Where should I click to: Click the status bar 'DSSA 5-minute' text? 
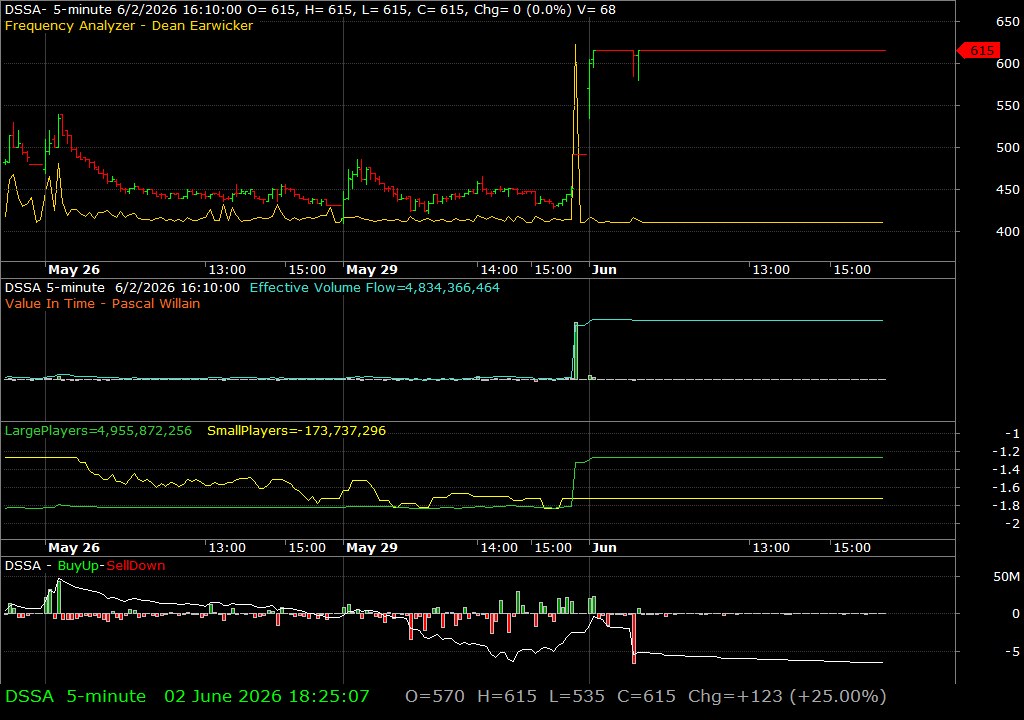[x=76, y=696]
